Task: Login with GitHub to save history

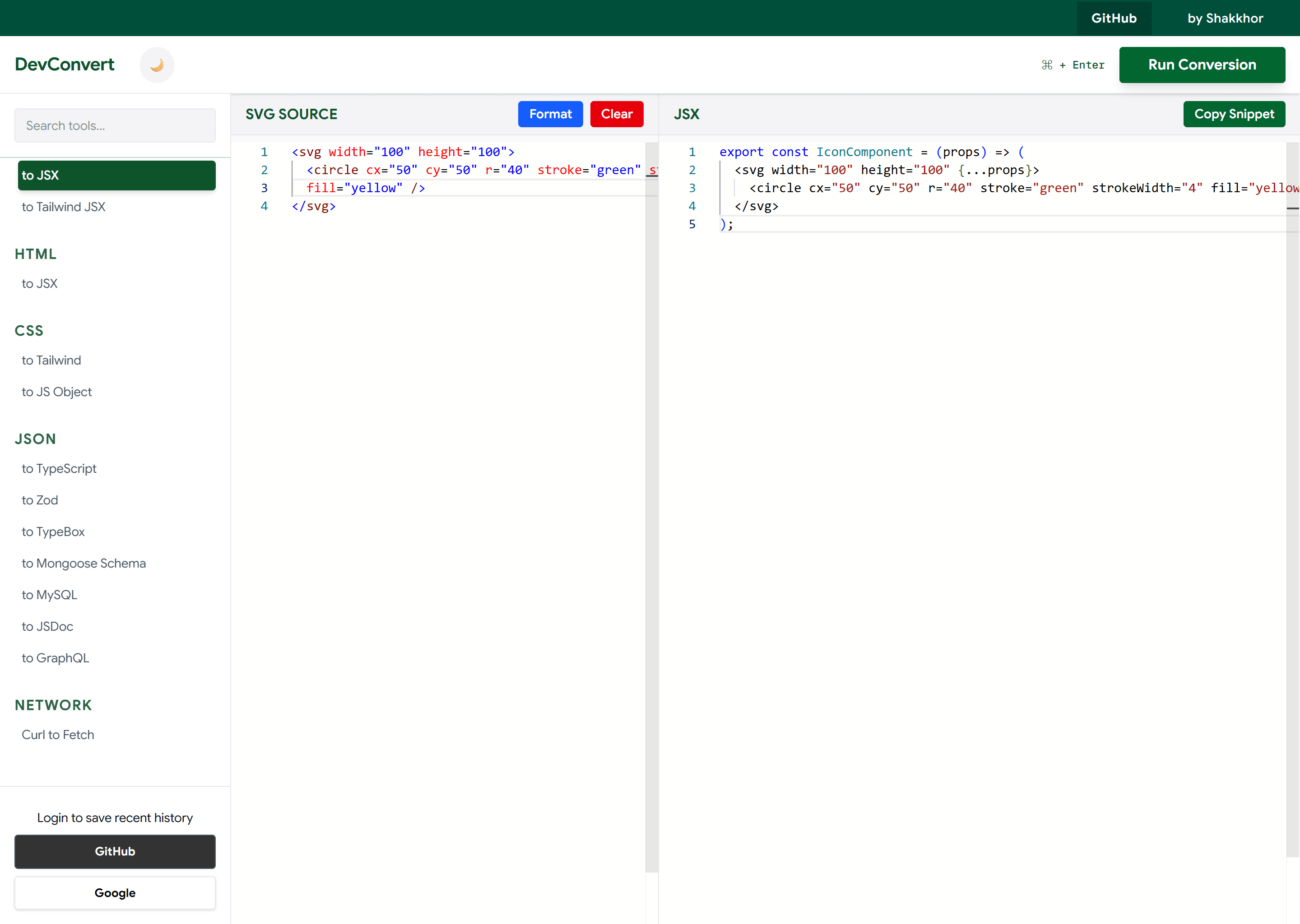Action: click(x=114, y=852)
